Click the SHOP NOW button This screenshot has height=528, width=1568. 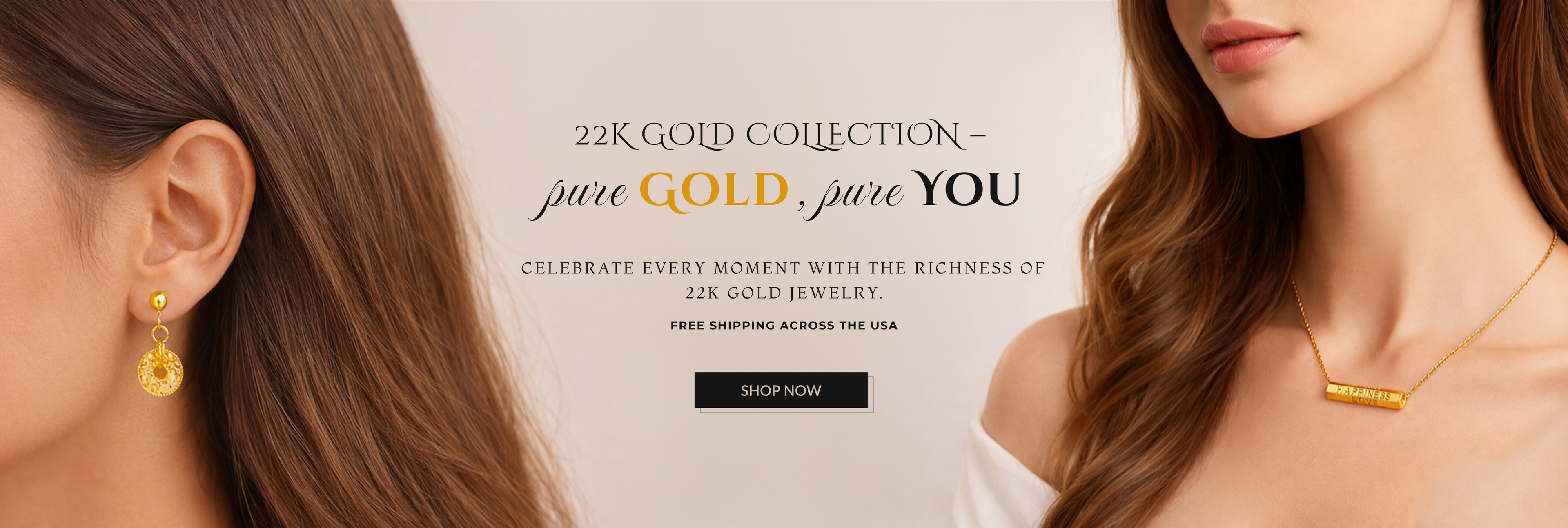(781, 390)
